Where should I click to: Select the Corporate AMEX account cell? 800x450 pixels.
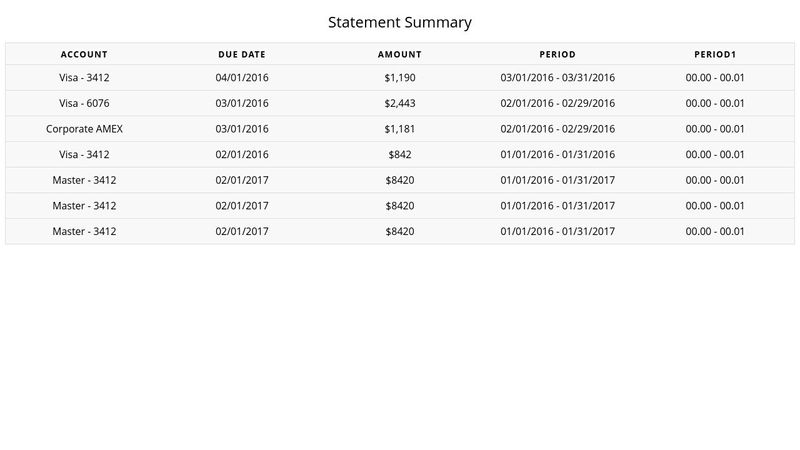[x=84, y=129]
